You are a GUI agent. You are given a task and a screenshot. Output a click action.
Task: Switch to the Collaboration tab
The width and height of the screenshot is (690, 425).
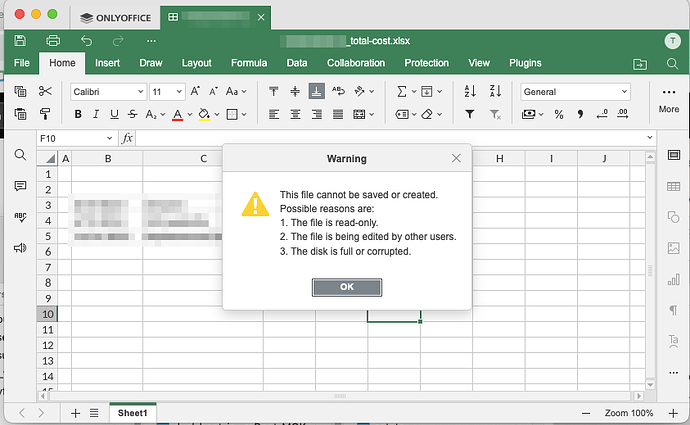coord(356,63)
